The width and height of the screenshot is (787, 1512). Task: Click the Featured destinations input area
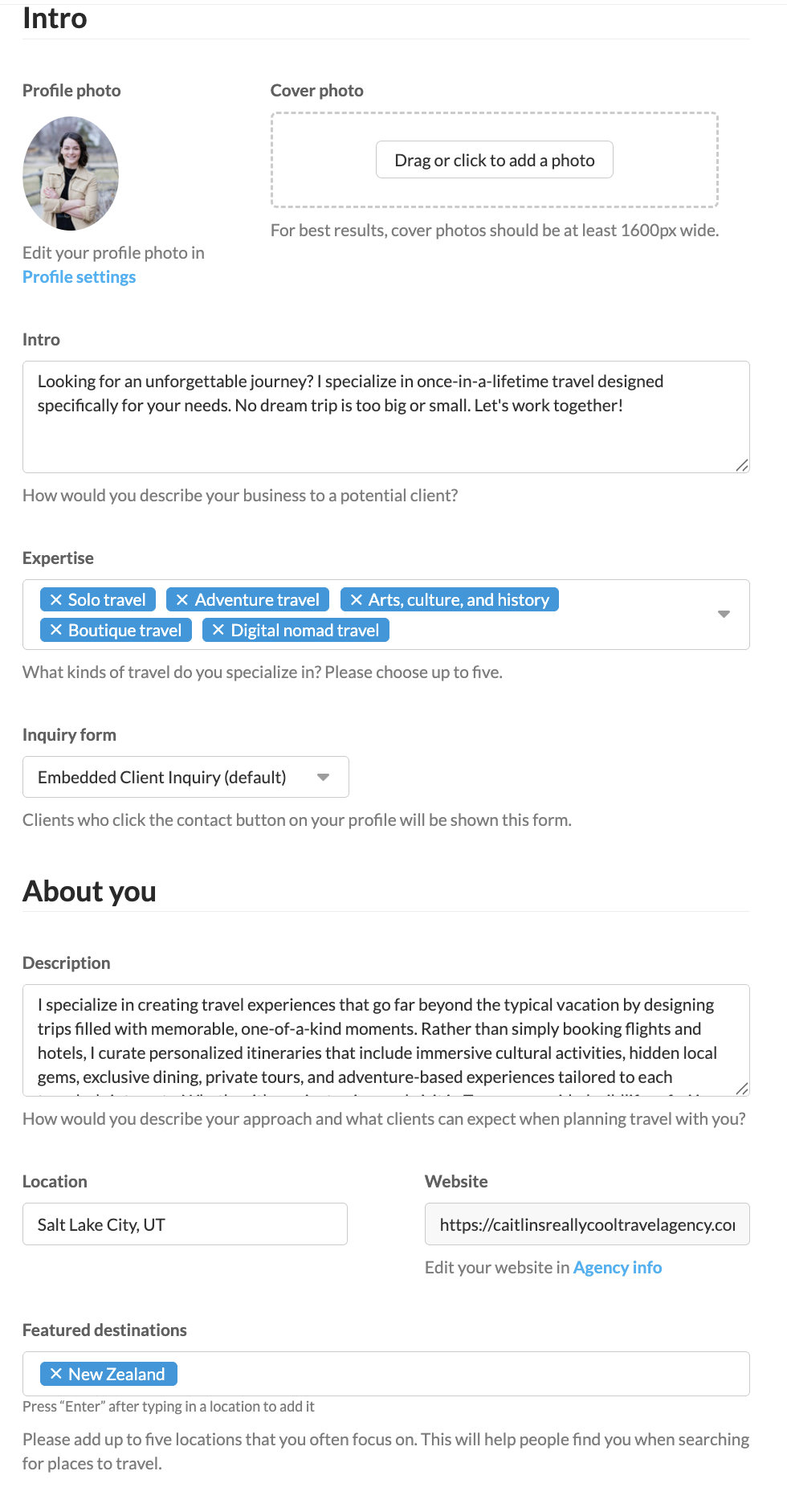[x=458, y=1375]
